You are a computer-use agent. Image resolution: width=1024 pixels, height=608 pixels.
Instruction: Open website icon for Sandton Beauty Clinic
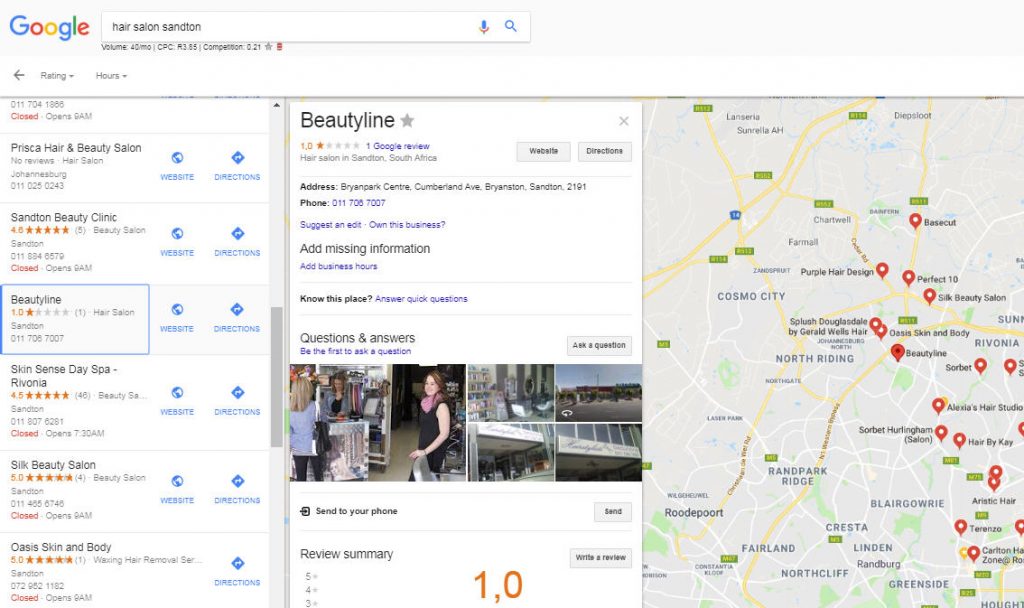177,233
